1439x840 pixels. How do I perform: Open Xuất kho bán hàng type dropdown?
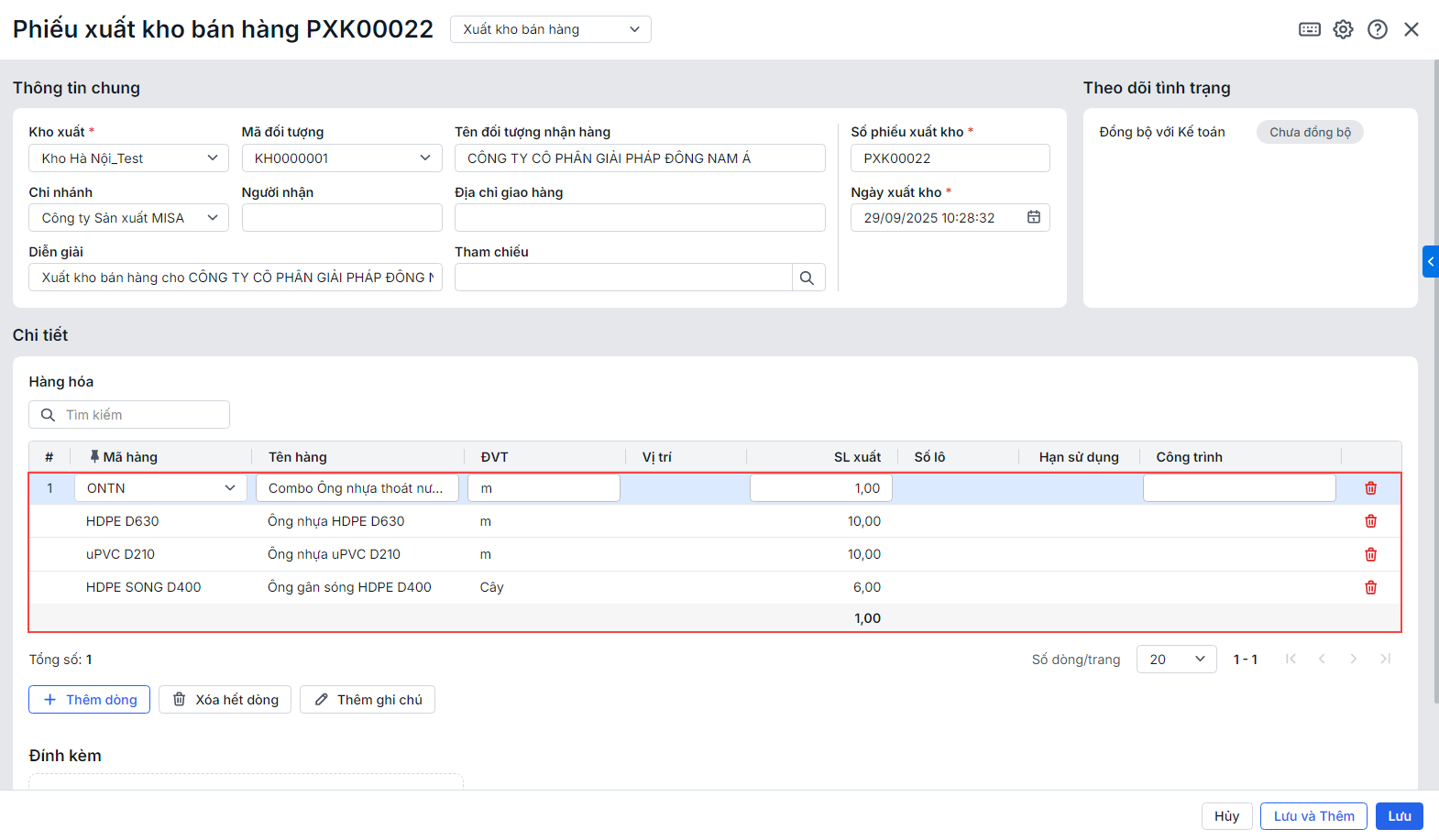point(550,29)
